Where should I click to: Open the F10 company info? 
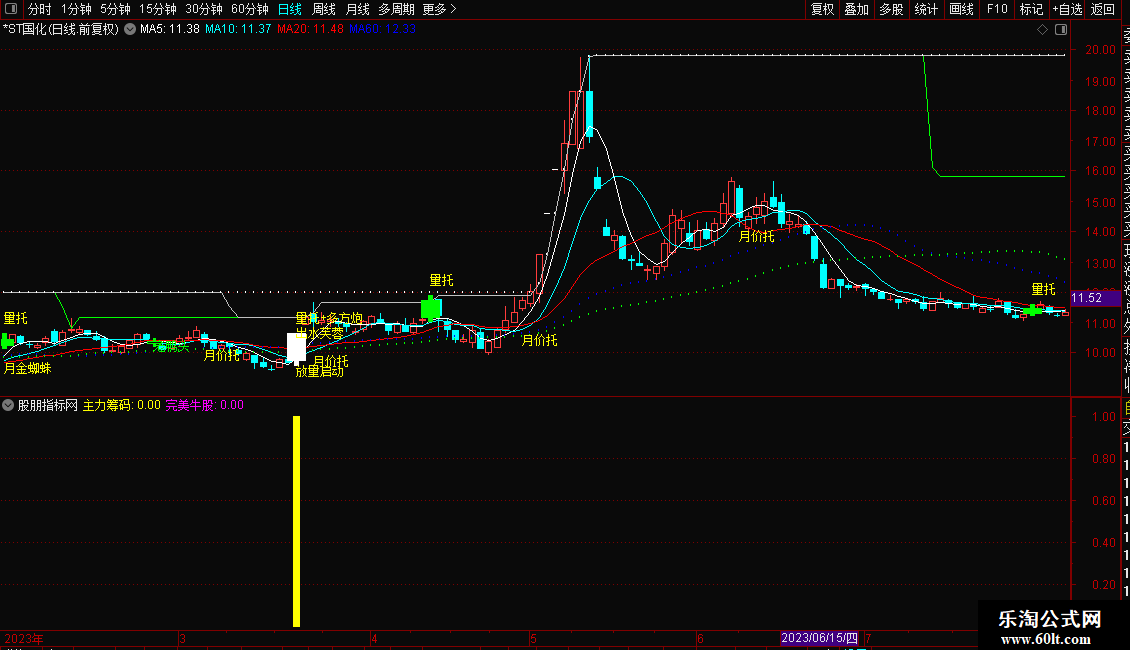pyautogui.click(x=997, y=9)
